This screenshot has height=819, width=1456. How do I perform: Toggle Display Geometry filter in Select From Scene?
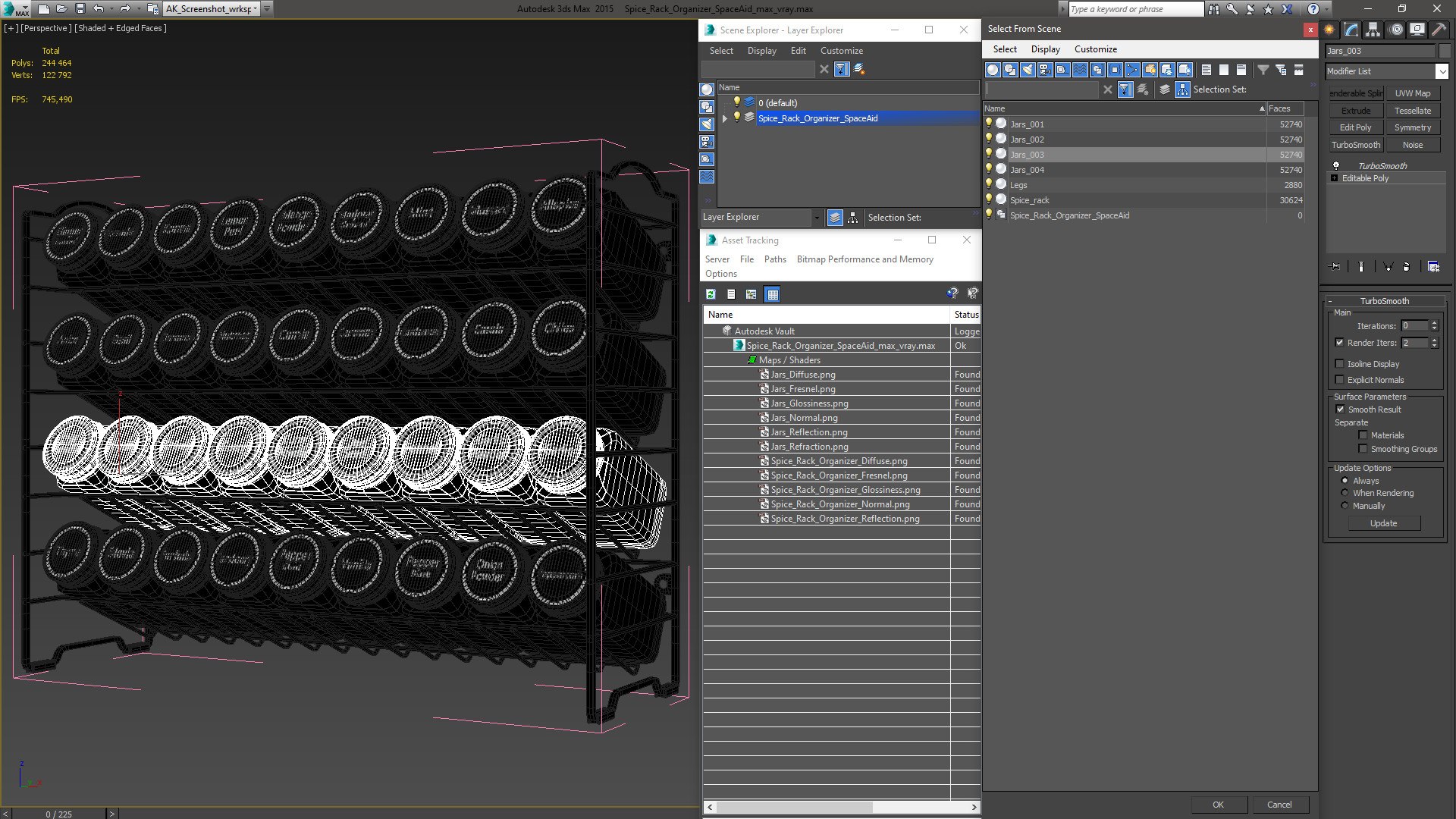tap(993, 70)
